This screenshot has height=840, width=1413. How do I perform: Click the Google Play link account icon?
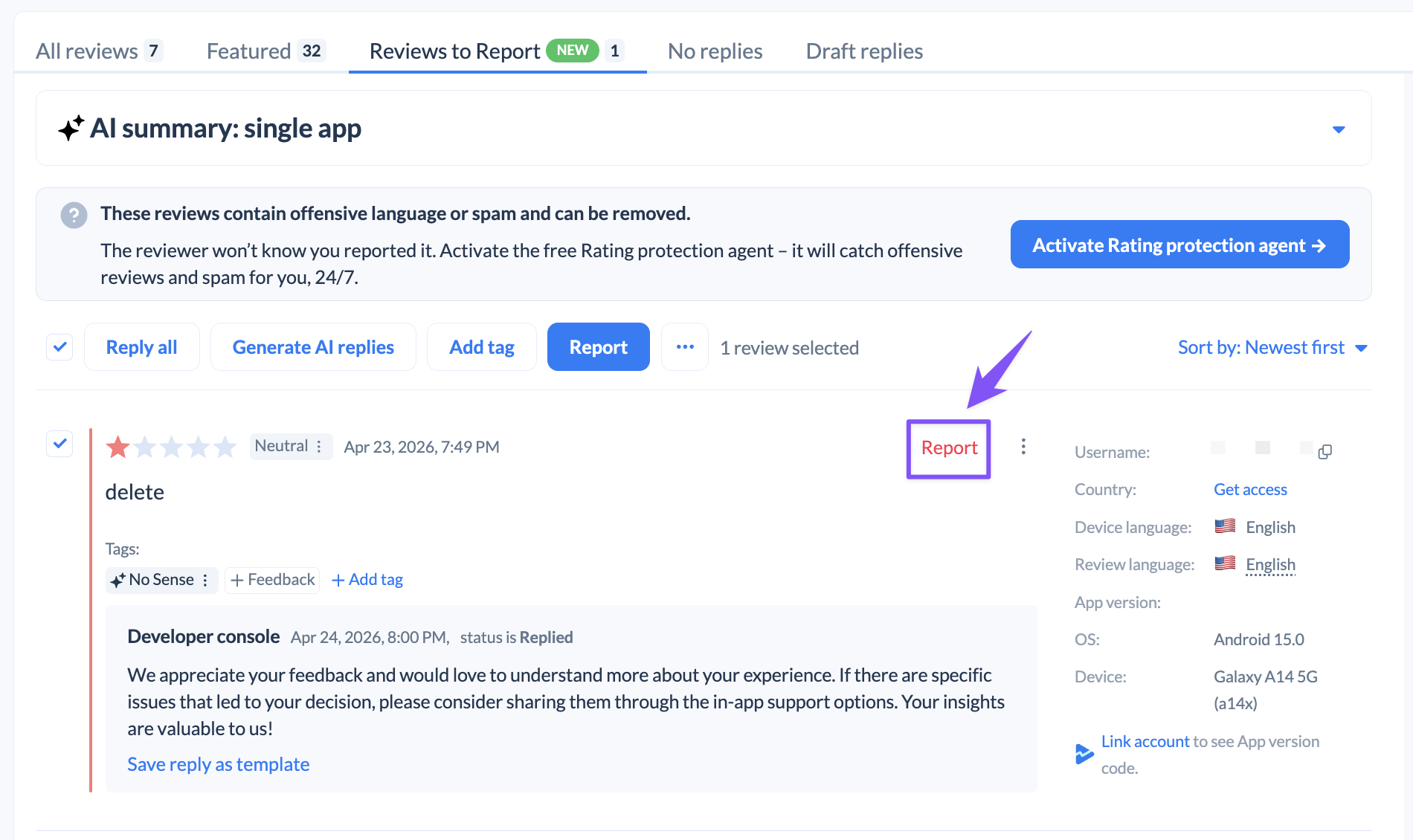pos(1084,754)
